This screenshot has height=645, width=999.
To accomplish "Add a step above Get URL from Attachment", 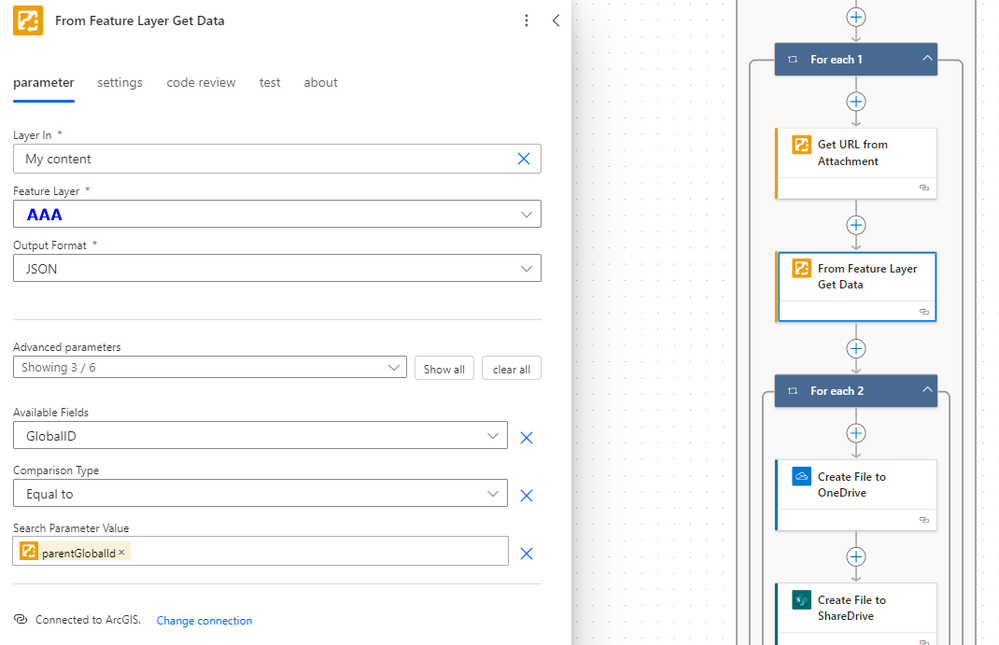I will click(856, 102).
